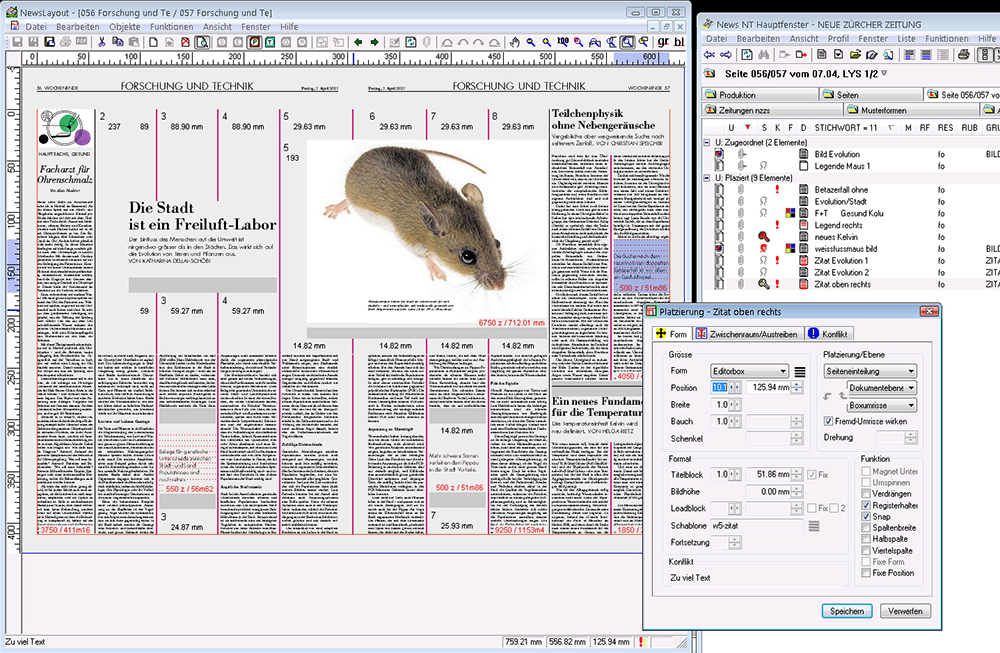Click the mouse photo on the page layout
Image resolution: width=1000 pixels, height=653 pixels.
427,231
